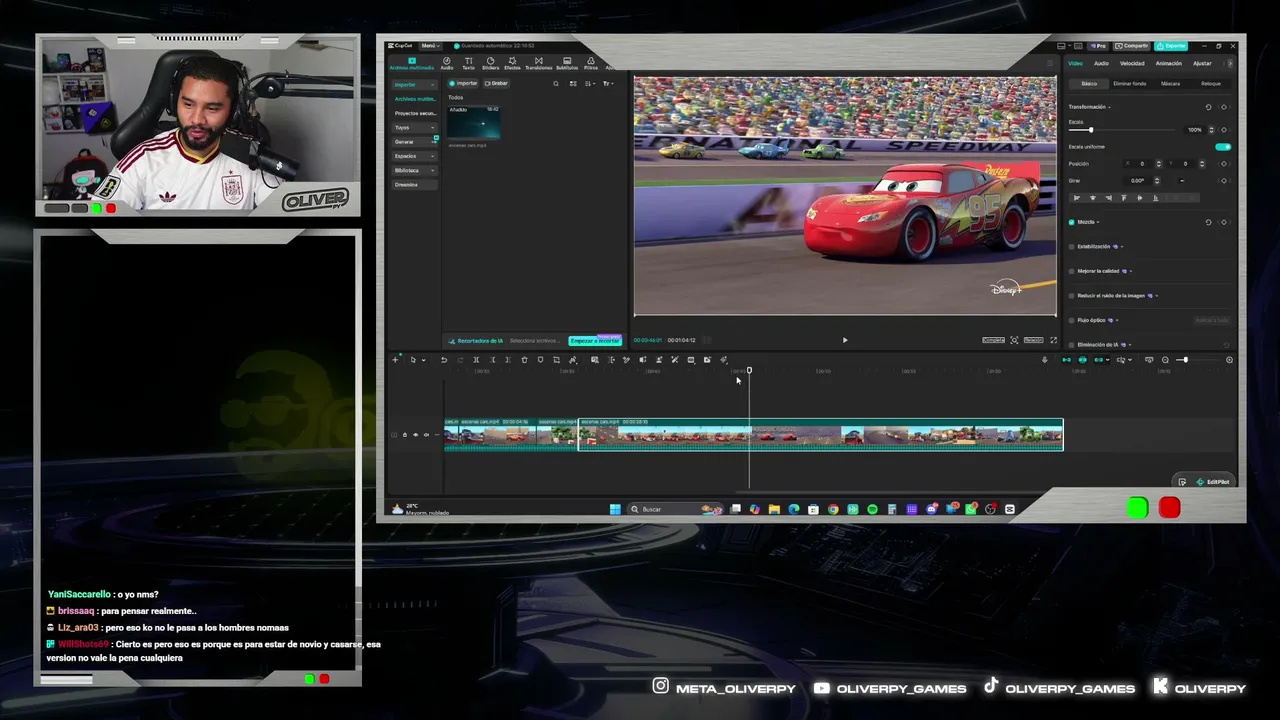Open Spotify from the Windows taskbar

(872, 509)
